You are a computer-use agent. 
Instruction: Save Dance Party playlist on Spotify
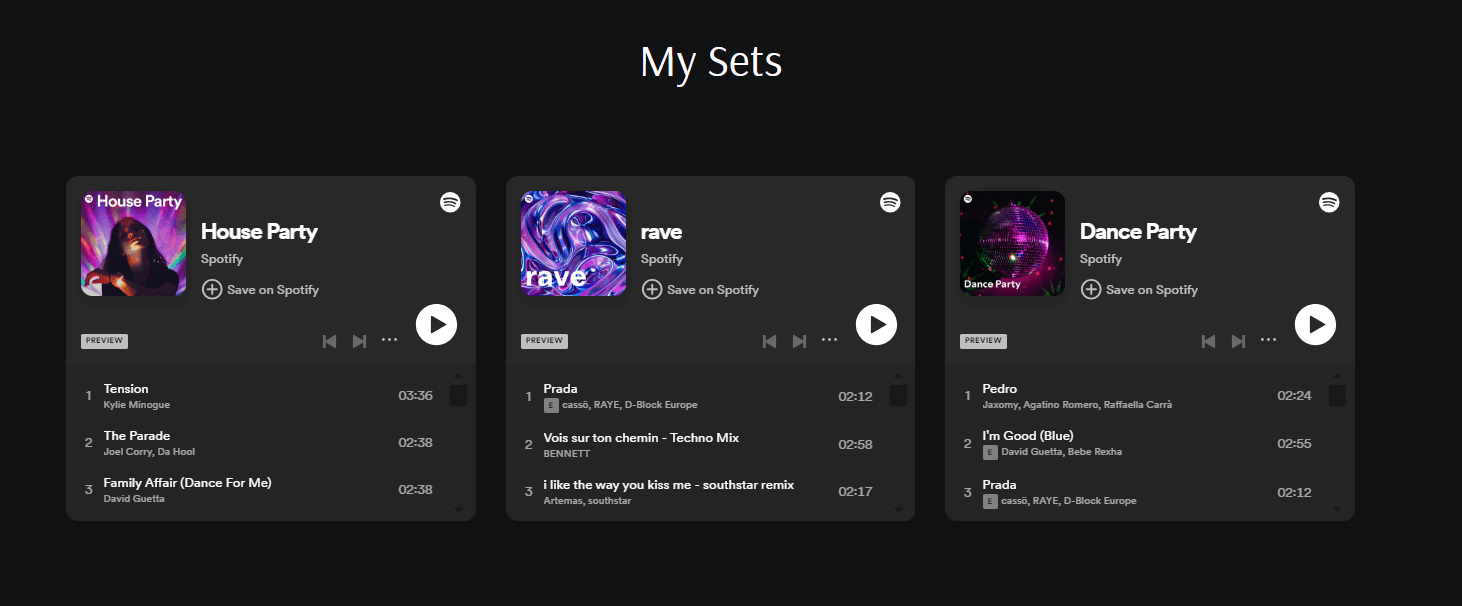pos(1140,290)
